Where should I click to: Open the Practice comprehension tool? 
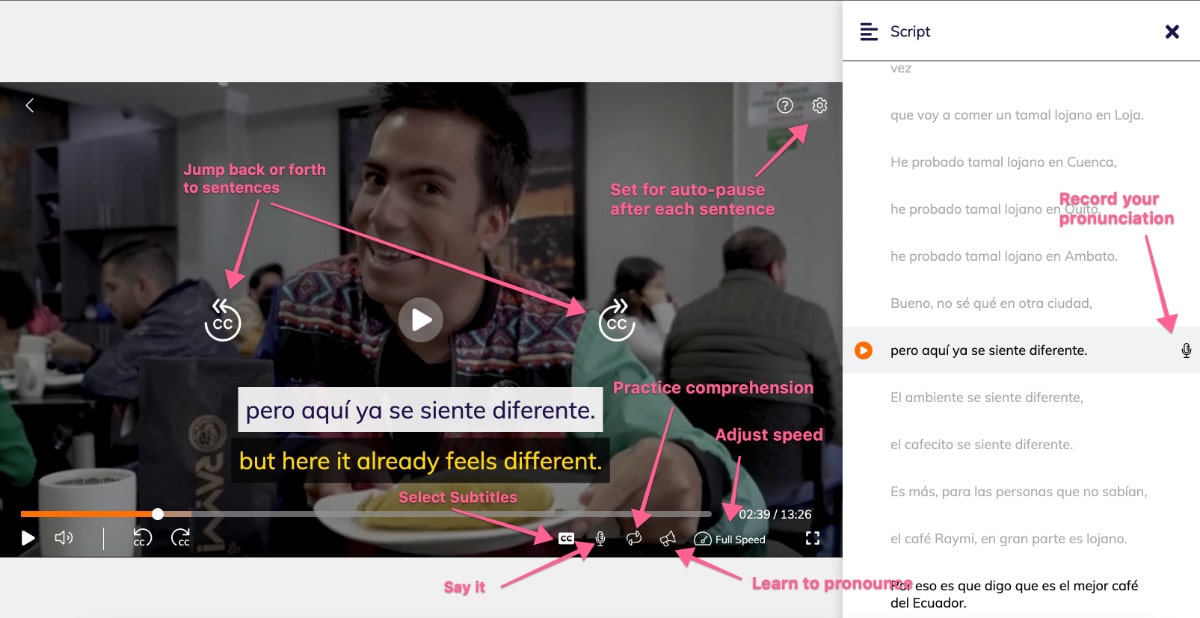click(633, 538)
